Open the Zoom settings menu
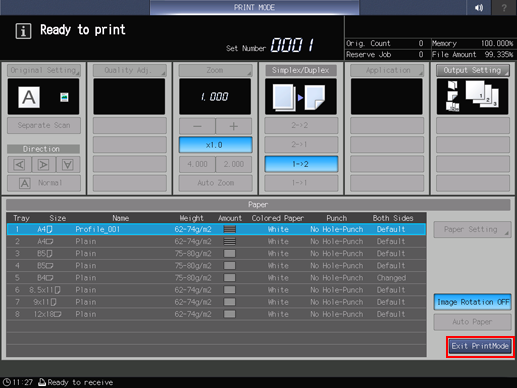The width and height of the screenshot is (517, 388). [215, 70]
